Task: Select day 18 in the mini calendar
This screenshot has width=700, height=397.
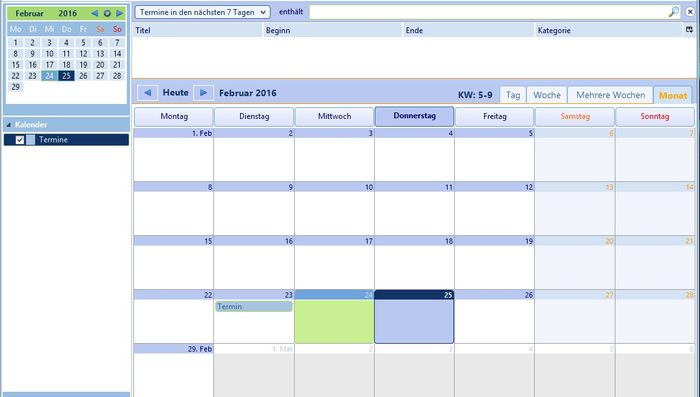Action: tap(66, 65)
